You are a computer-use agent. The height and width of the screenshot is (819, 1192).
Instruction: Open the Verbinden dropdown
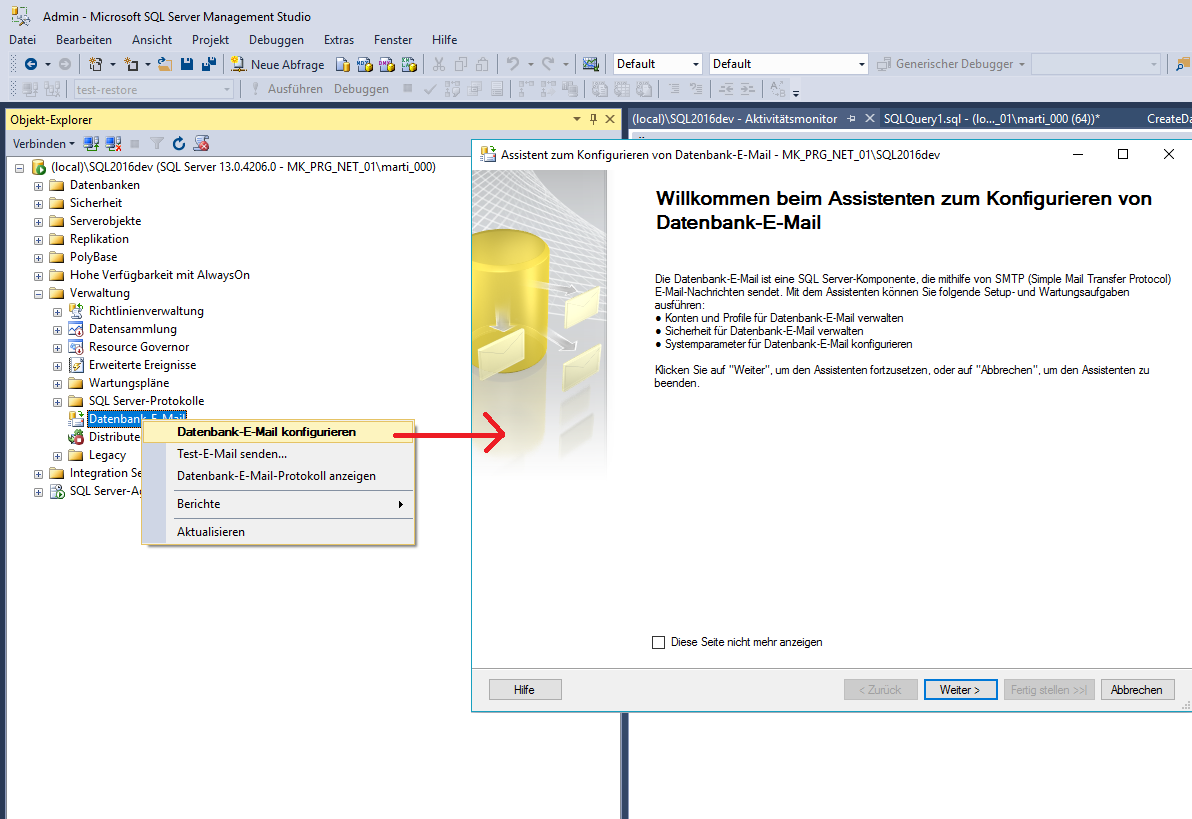coord(44,144)
